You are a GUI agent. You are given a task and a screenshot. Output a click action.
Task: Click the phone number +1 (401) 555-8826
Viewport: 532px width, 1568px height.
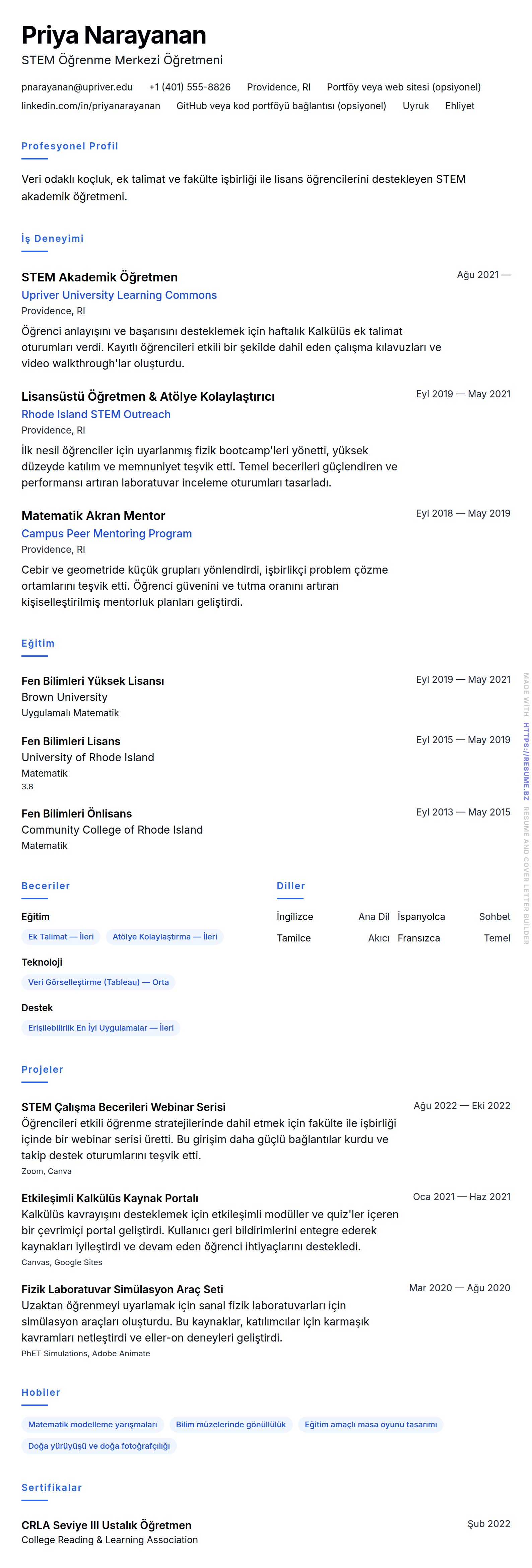click(x=189, y=87)
